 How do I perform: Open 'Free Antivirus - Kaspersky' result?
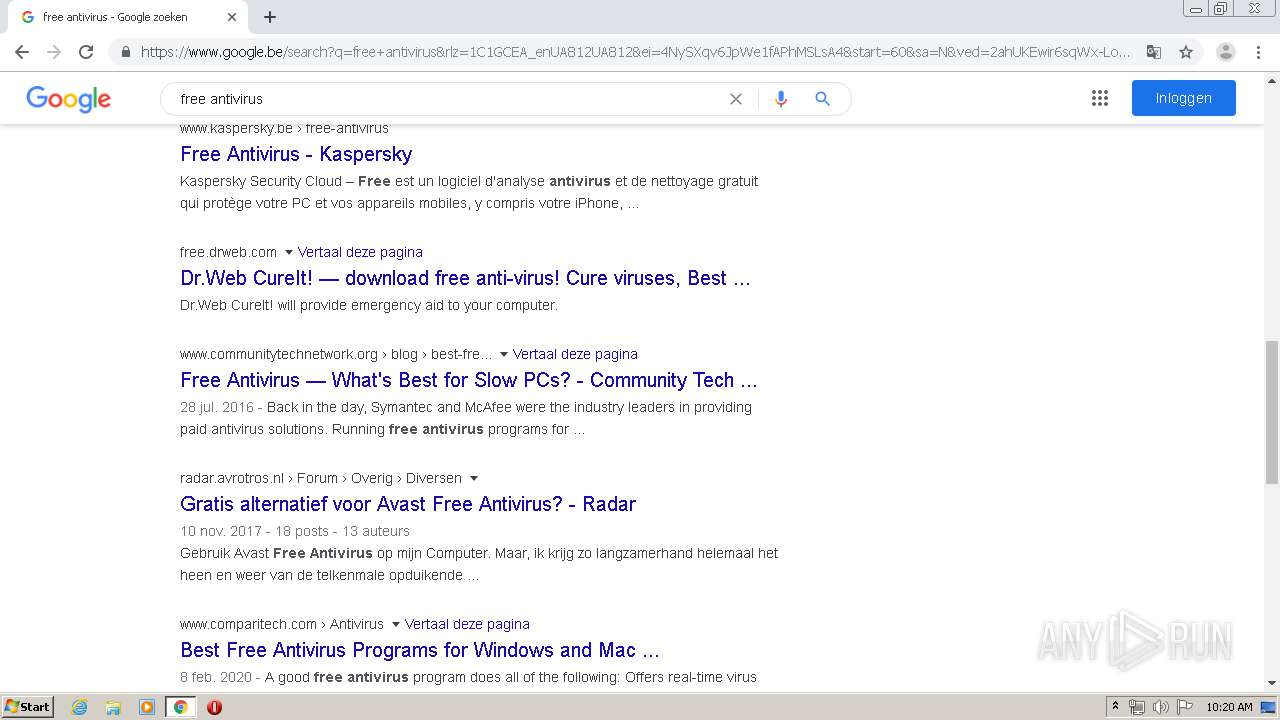296,154
